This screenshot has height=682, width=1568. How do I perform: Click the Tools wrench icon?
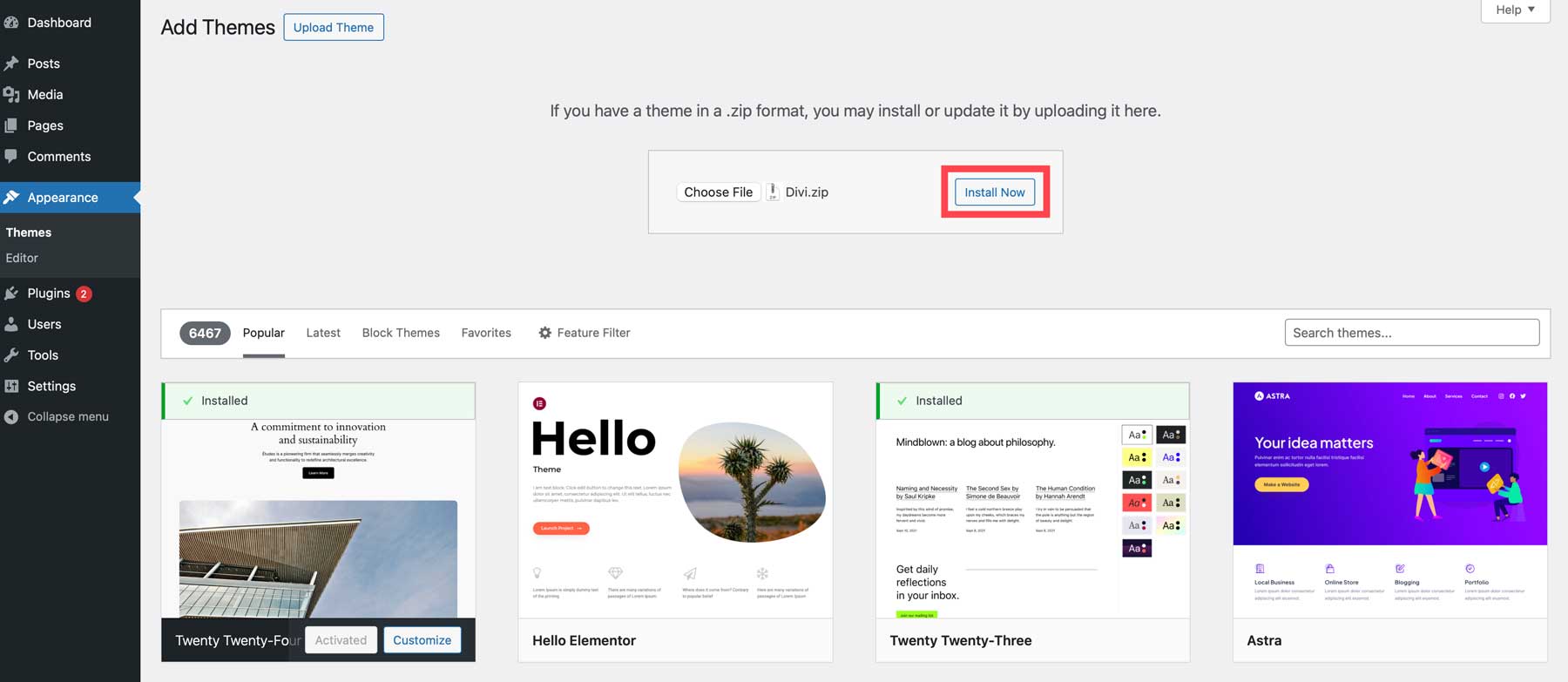11,355
